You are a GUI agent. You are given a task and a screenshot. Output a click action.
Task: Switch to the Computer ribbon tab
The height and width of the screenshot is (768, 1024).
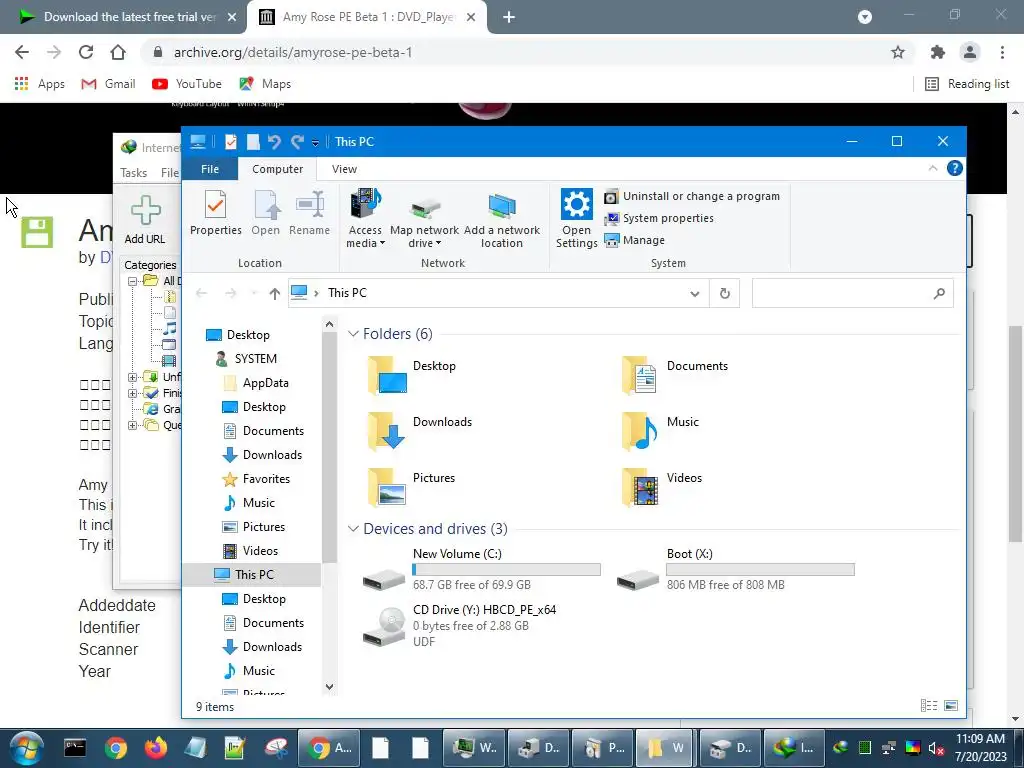[278, 169]
